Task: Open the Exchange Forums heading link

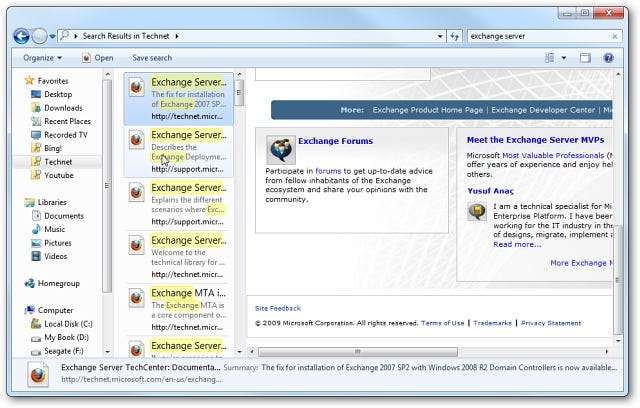Action: pyautogui.click(x=336, y=141)
